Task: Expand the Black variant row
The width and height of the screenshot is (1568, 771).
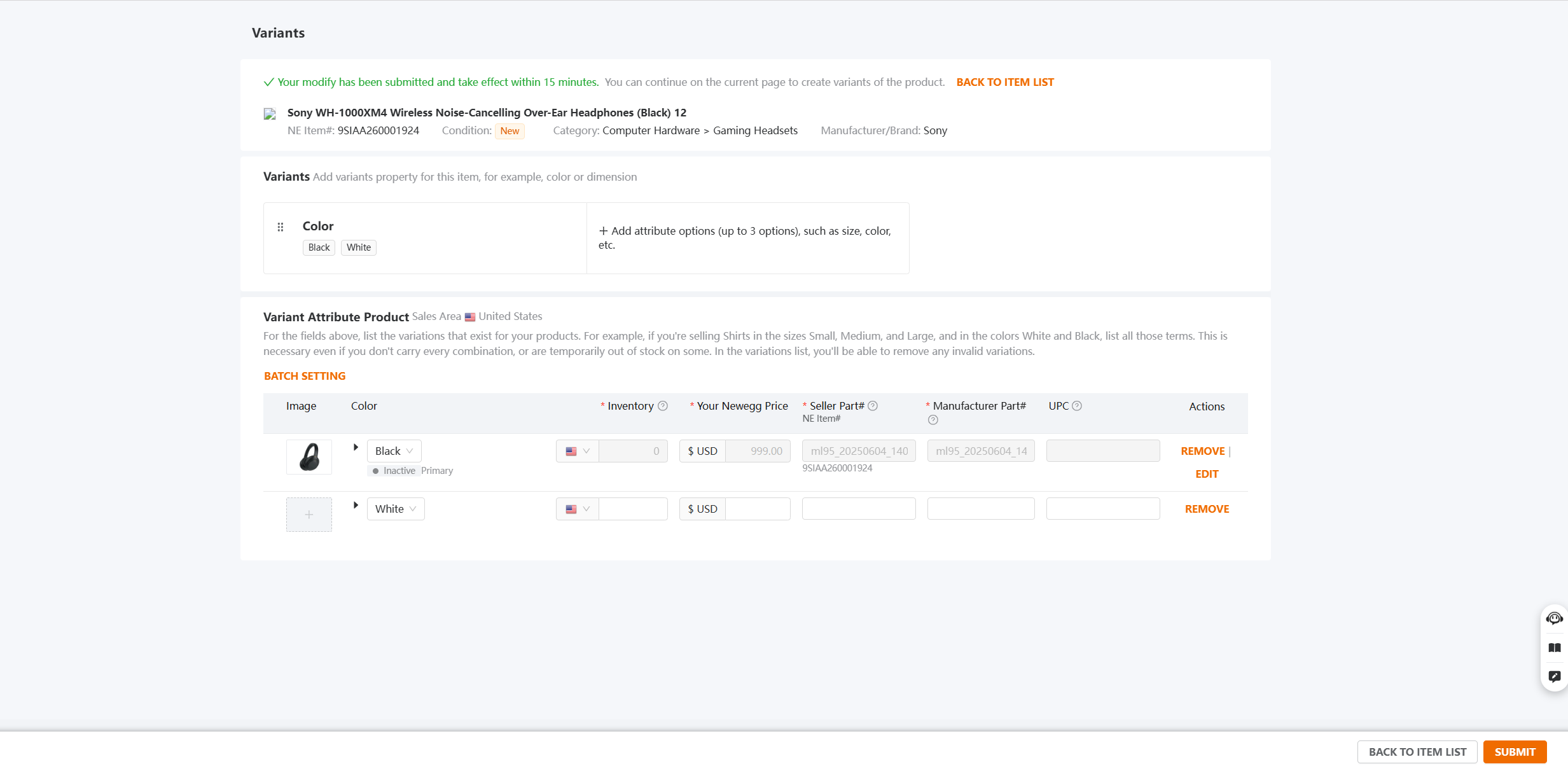Action: tap(356, 447)
